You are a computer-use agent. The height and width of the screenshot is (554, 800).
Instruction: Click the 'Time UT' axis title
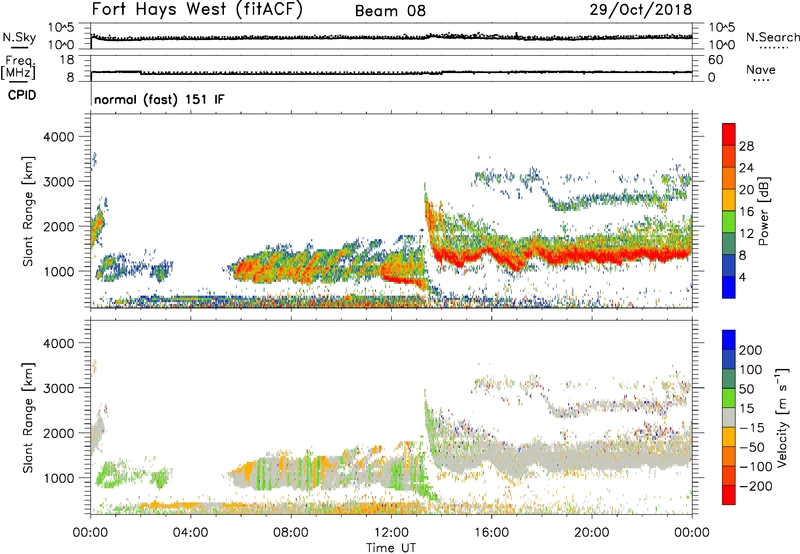[x=391, y=547]
